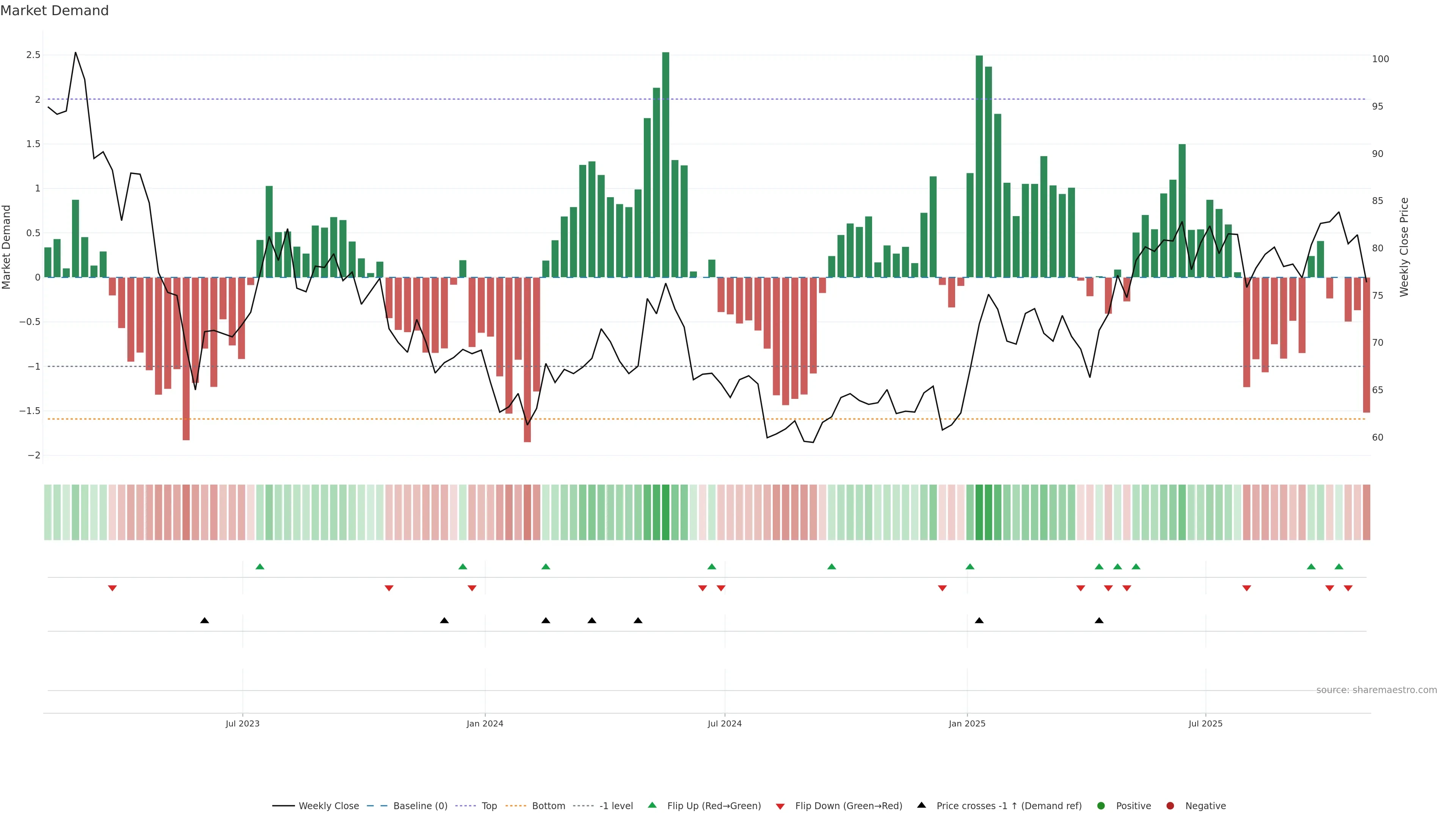
Task: Click the rightmost black price-cross marker
Action: (1099, 621)
